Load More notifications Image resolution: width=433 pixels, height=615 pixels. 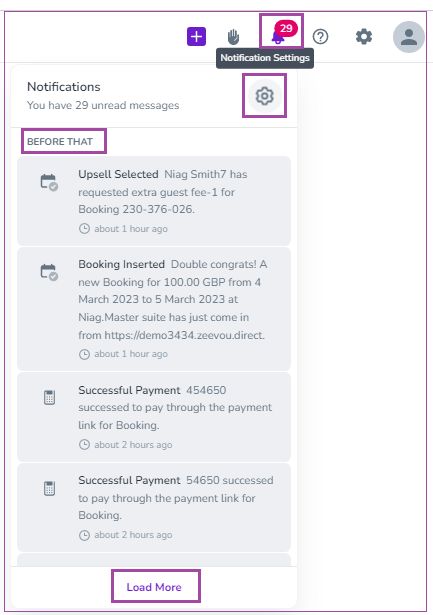click(x=154, y=587)
